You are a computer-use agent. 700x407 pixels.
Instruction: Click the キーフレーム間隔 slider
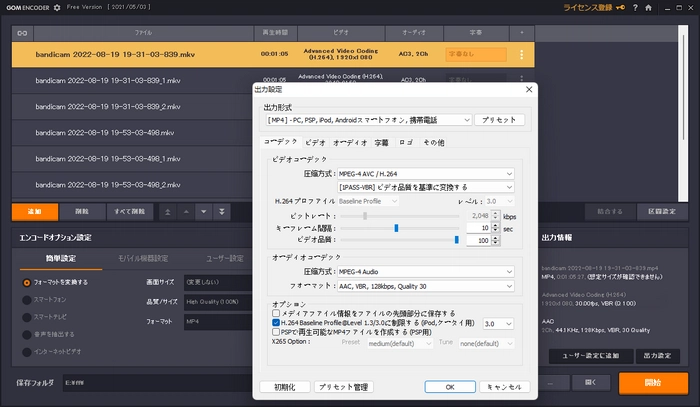pyautogui.click(x=395, y=227)
